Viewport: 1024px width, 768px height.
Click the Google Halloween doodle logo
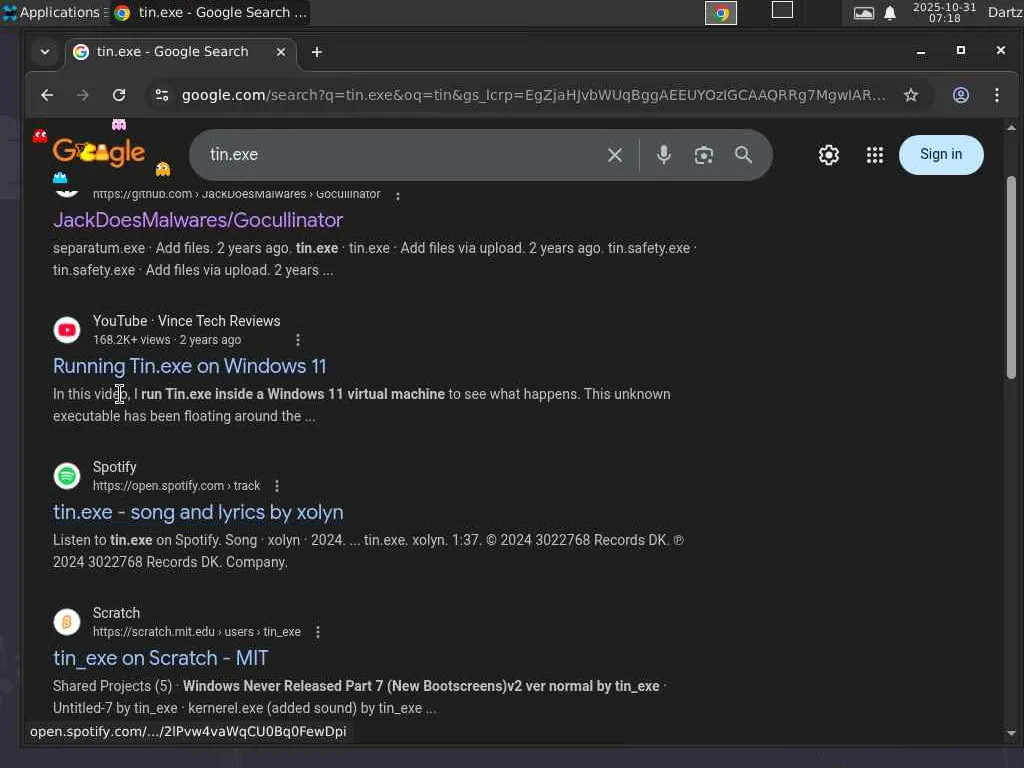[x=99, y=153]
